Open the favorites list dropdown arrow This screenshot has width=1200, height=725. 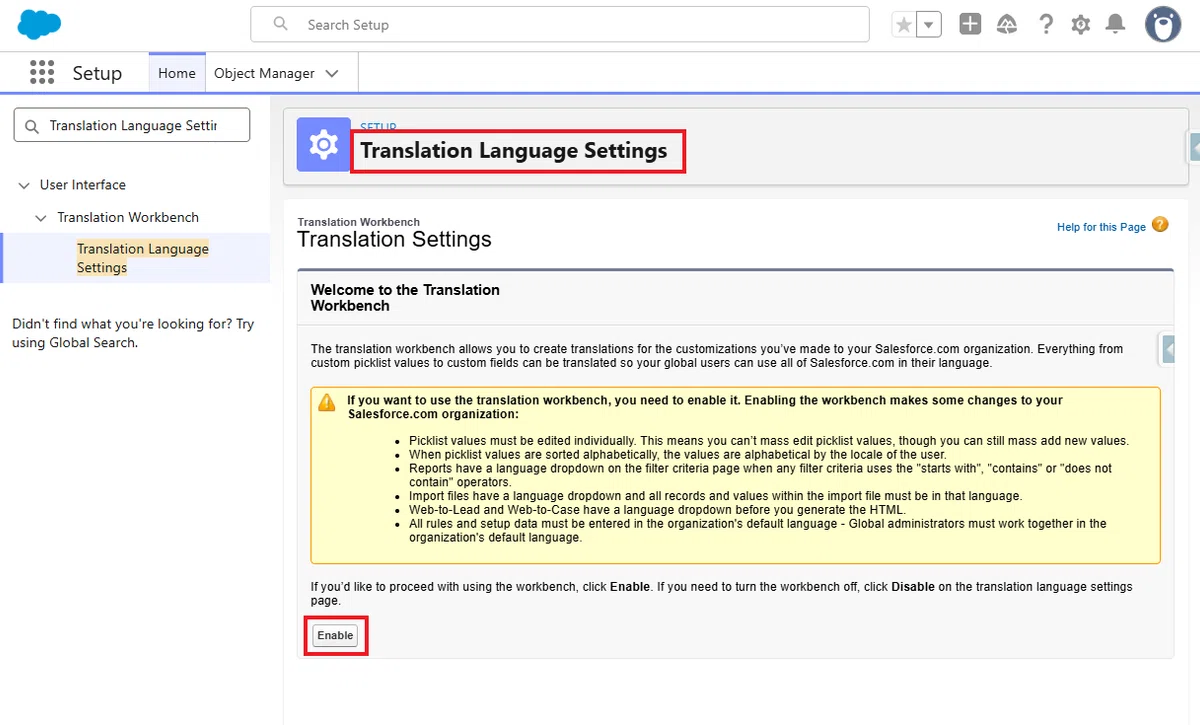click(929, 25)
